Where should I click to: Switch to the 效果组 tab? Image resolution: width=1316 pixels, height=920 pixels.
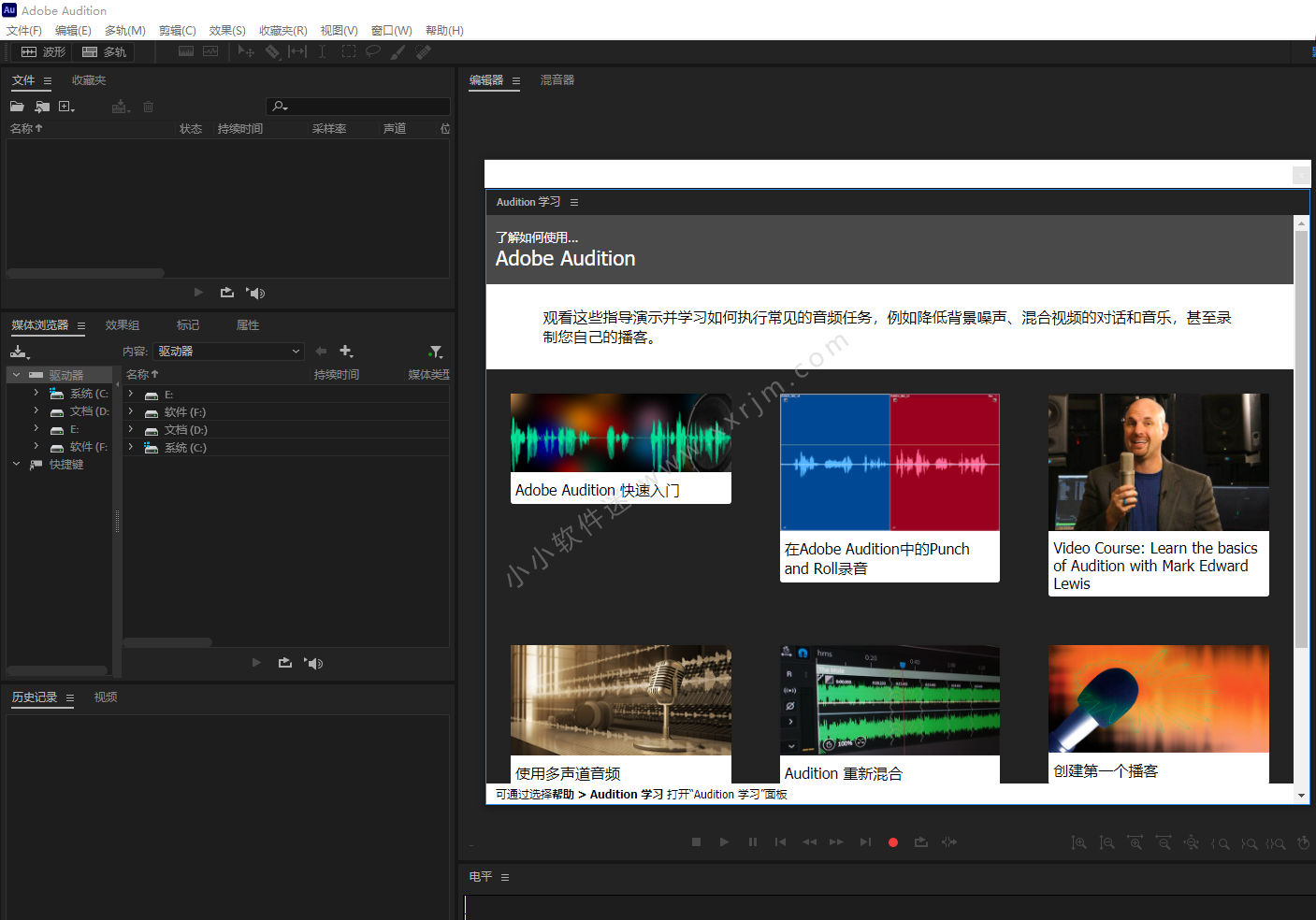pyautogui.click(x=123, y=325)
